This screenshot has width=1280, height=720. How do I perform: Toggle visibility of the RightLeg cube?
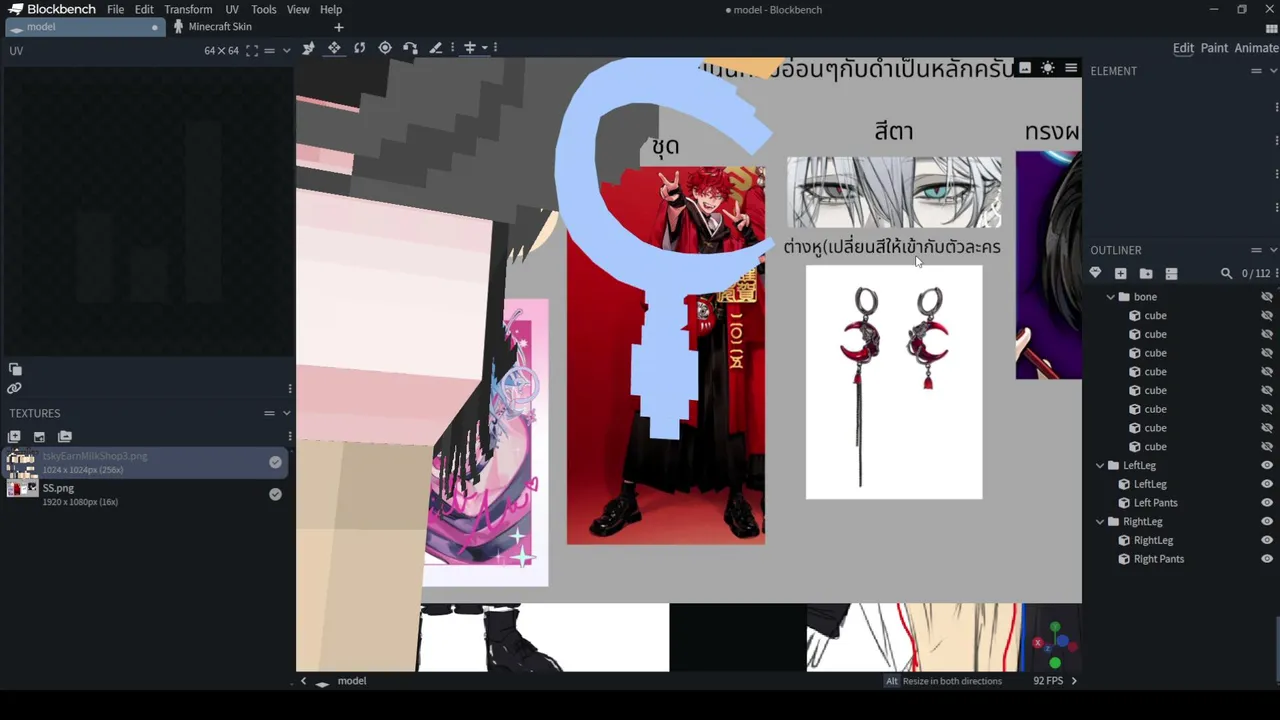pyautogui.click(x=1267, y=540)
